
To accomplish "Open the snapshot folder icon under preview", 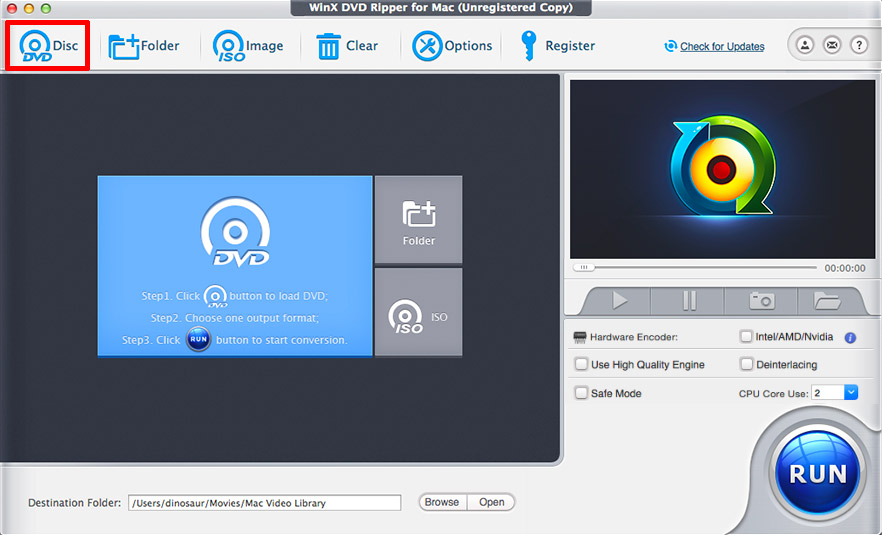I will coord(827,300).
